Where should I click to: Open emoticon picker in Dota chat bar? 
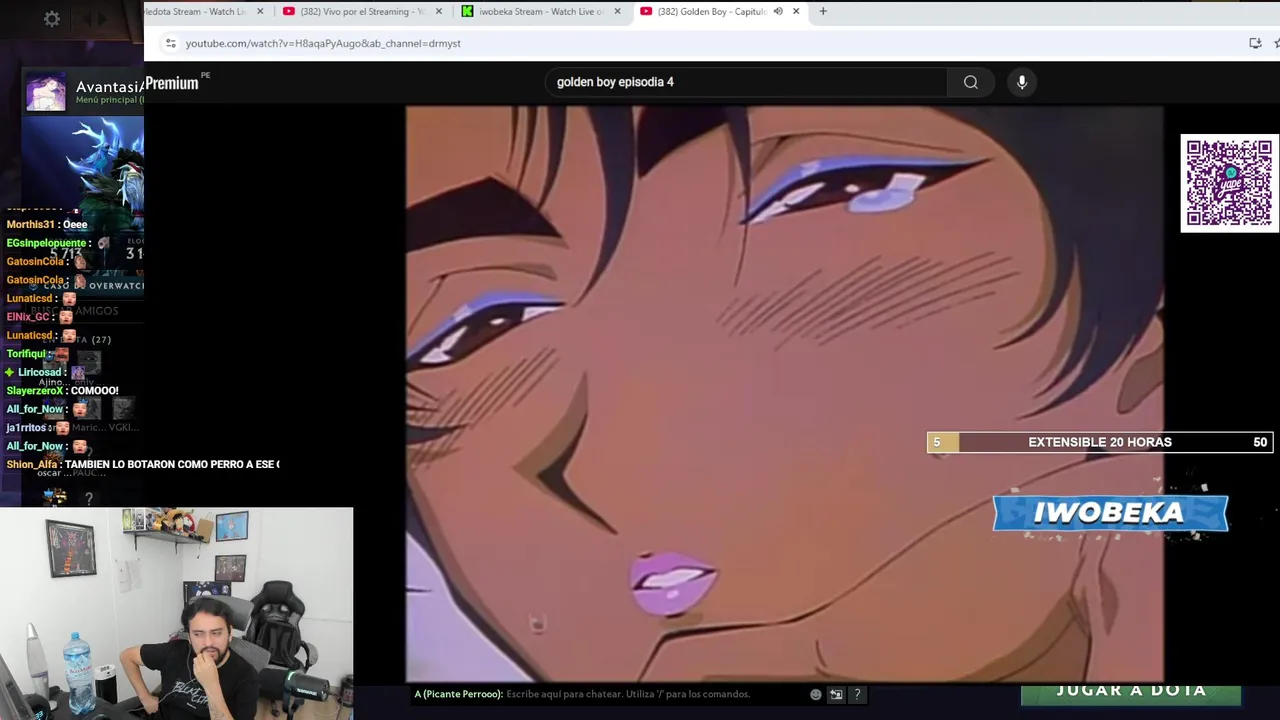point(816,694)
